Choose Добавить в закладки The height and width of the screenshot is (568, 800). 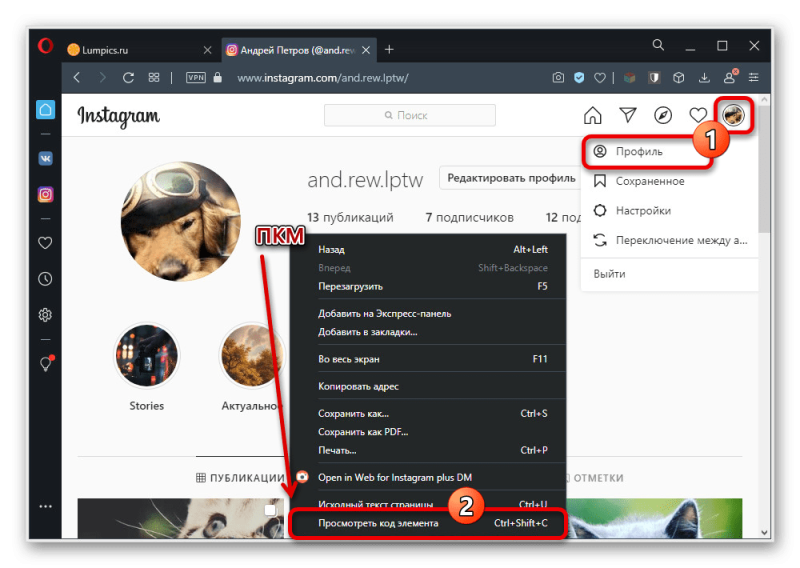428,332
